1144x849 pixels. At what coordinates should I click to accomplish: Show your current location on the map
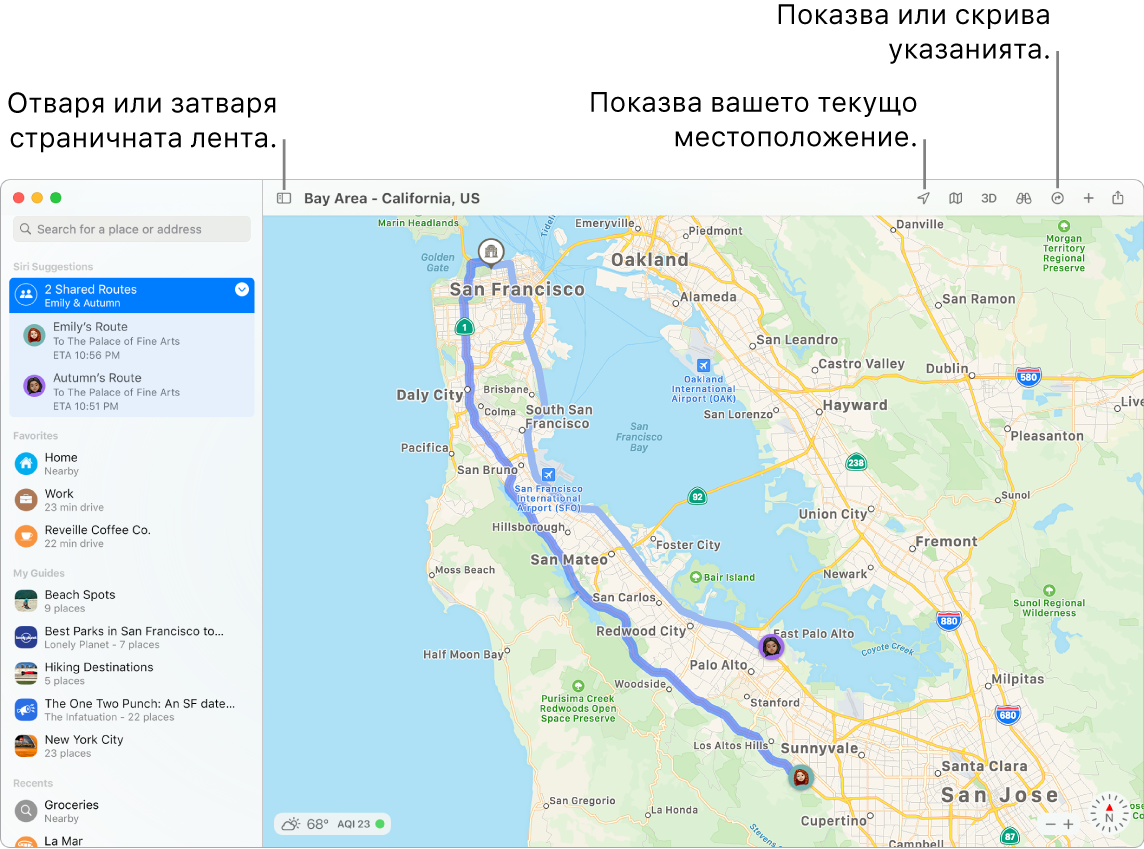pos(923,198)
